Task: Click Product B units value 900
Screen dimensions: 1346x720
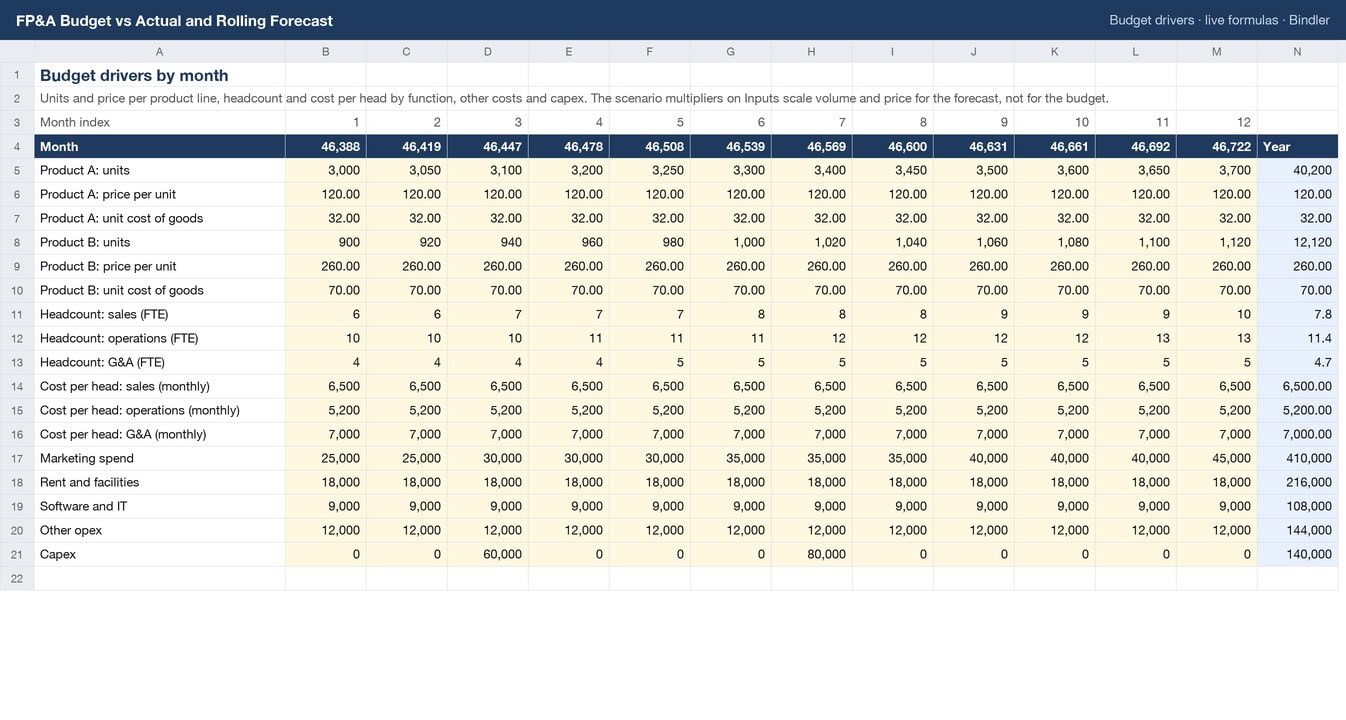Action: (x=325, y=242)
